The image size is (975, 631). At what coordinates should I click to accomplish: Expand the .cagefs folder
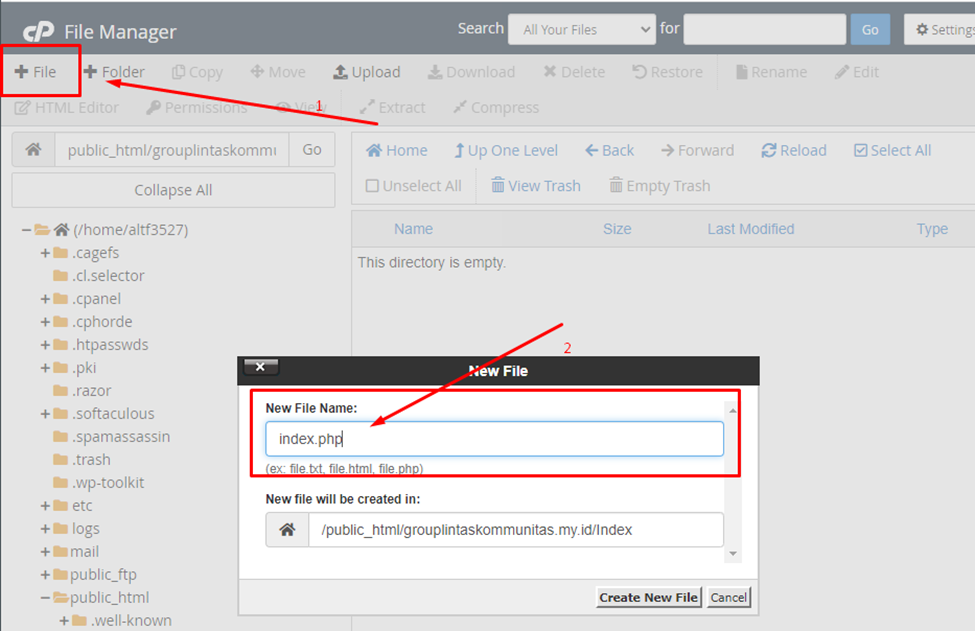point(45,253)
